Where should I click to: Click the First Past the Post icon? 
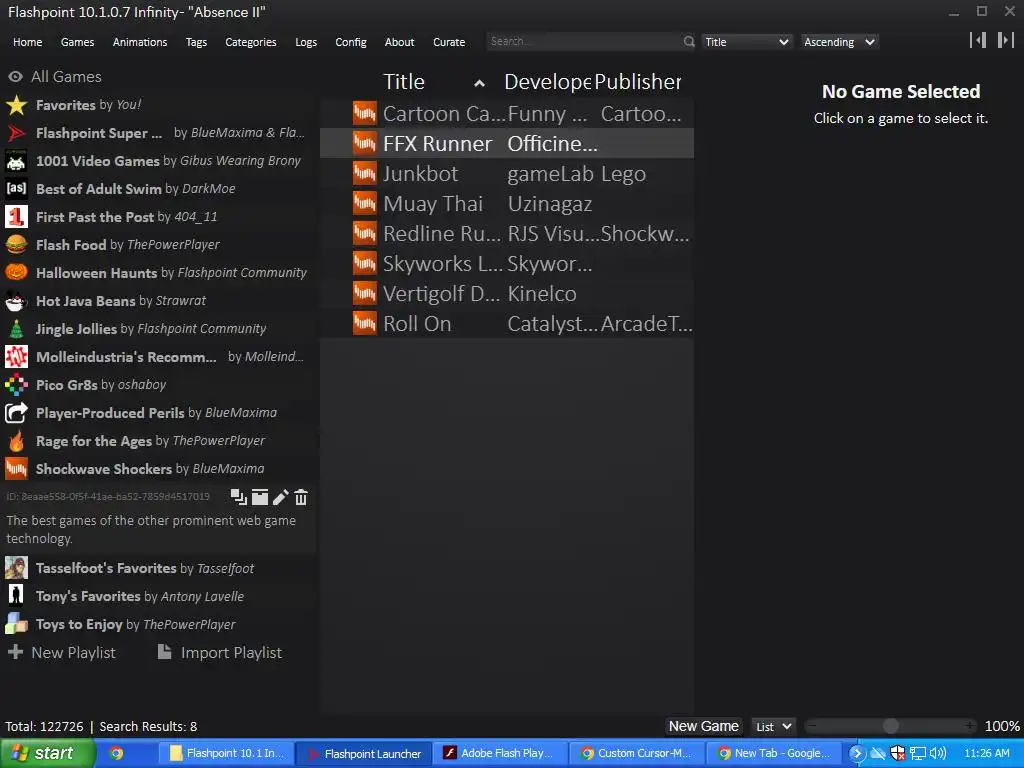[16, 217]
